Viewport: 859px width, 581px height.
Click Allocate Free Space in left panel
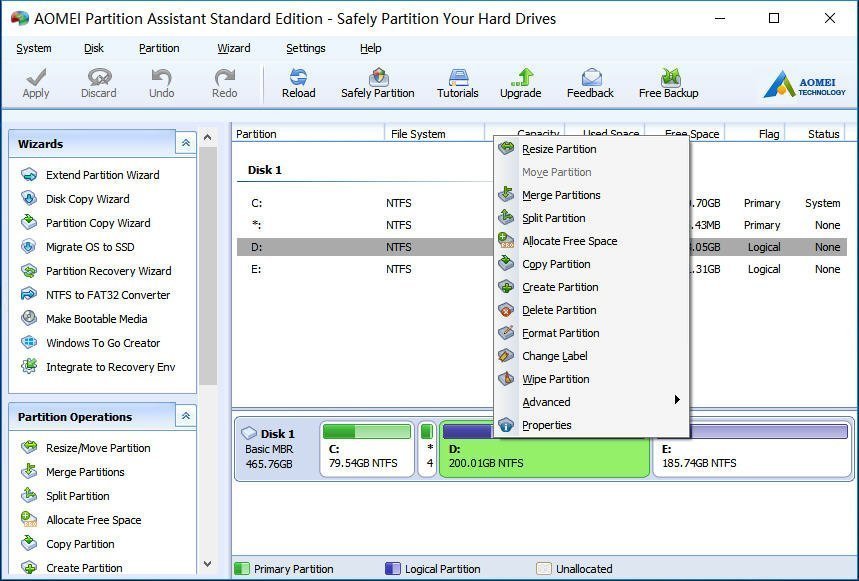pos(82,520)
